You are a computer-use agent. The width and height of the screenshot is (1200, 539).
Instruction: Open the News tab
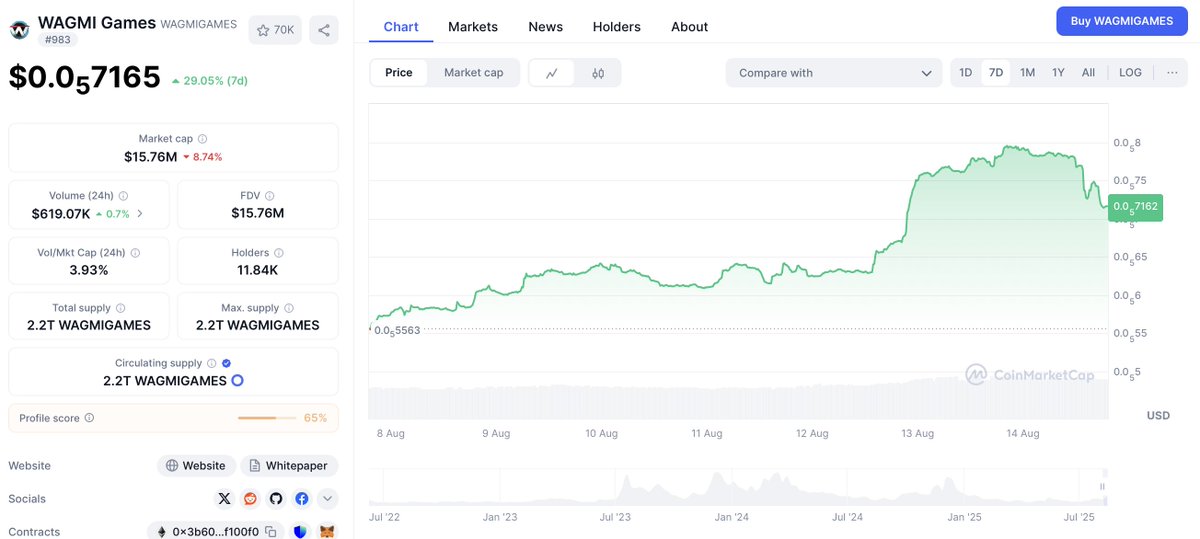[545, 27]
